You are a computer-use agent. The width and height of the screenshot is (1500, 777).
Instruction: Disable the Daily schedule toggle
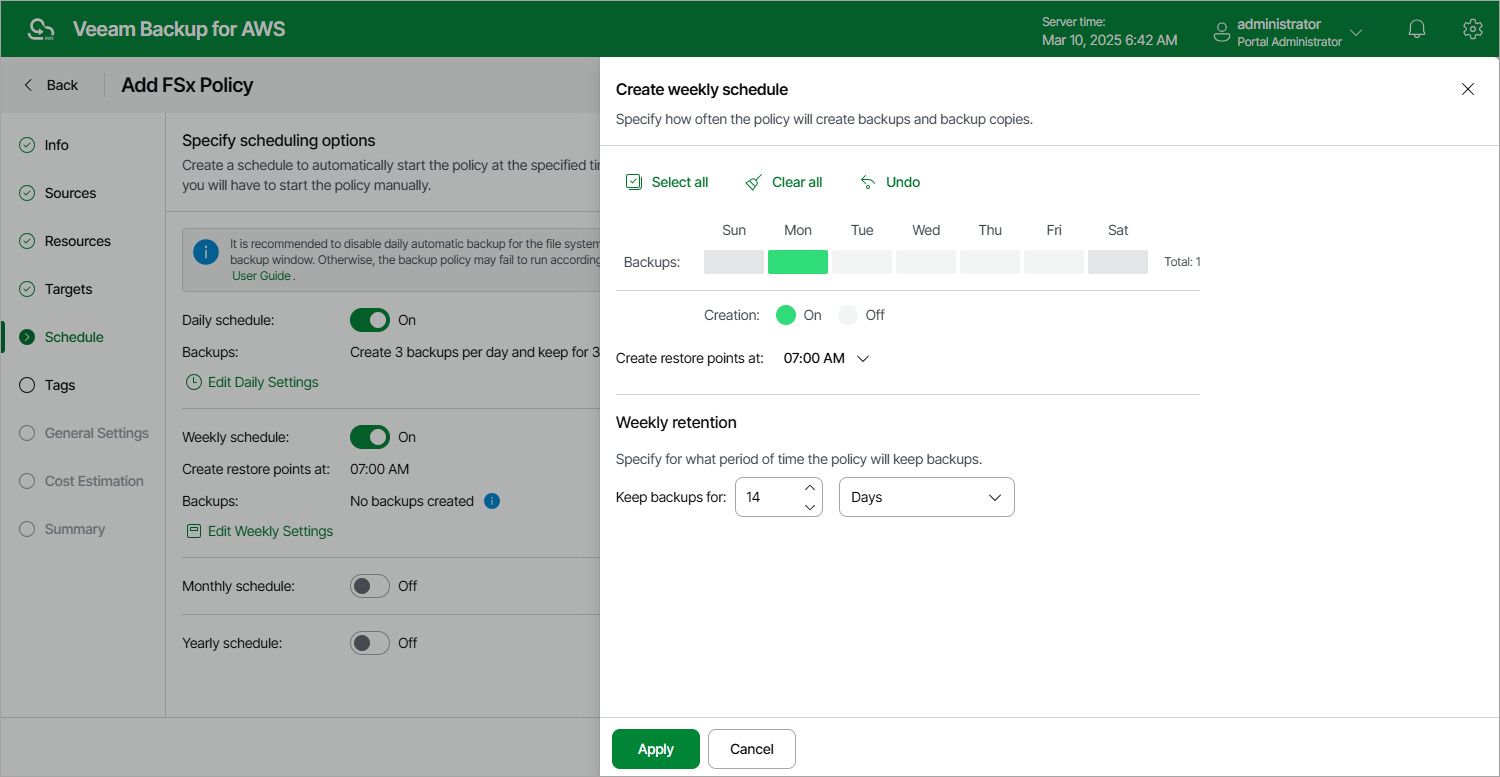(370, 320)
